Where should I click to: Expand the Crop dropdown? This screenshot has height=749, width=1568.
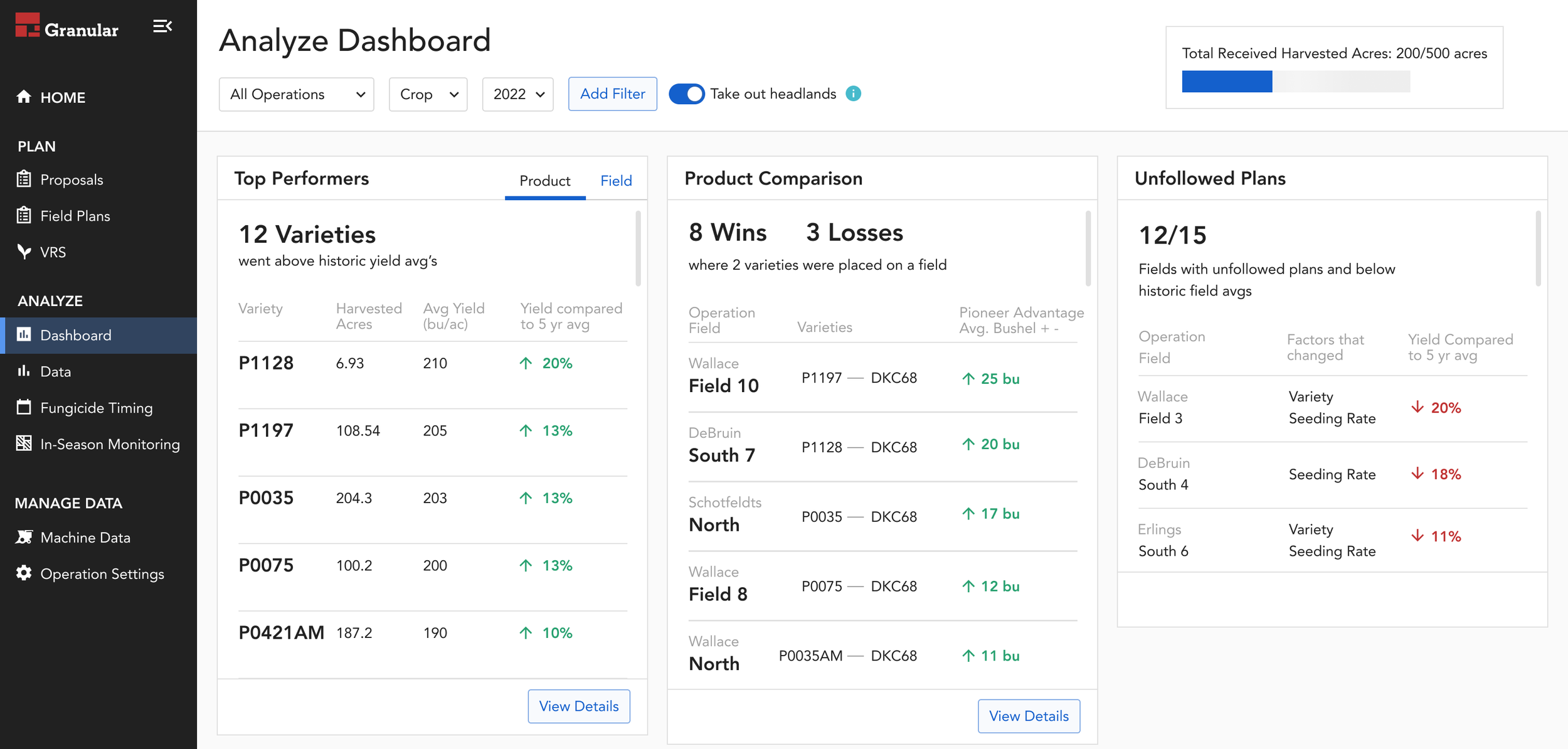[428, 94]
